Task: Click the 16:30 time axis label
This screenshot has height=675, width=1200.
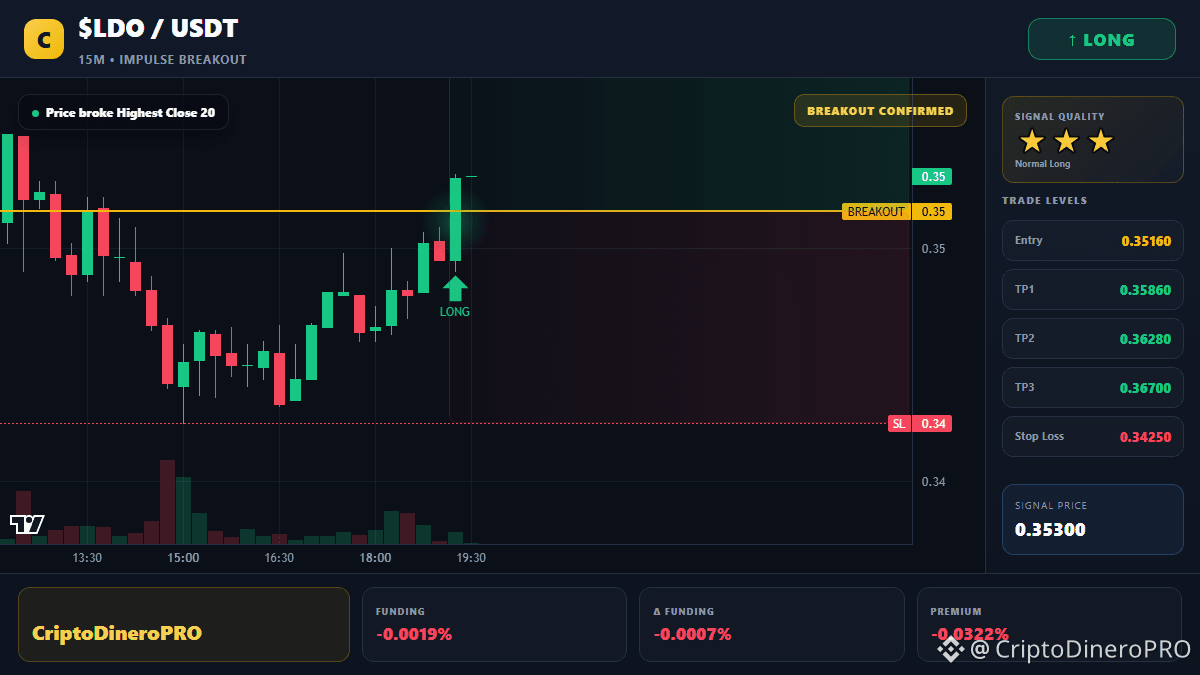Action: pos(279,558)
